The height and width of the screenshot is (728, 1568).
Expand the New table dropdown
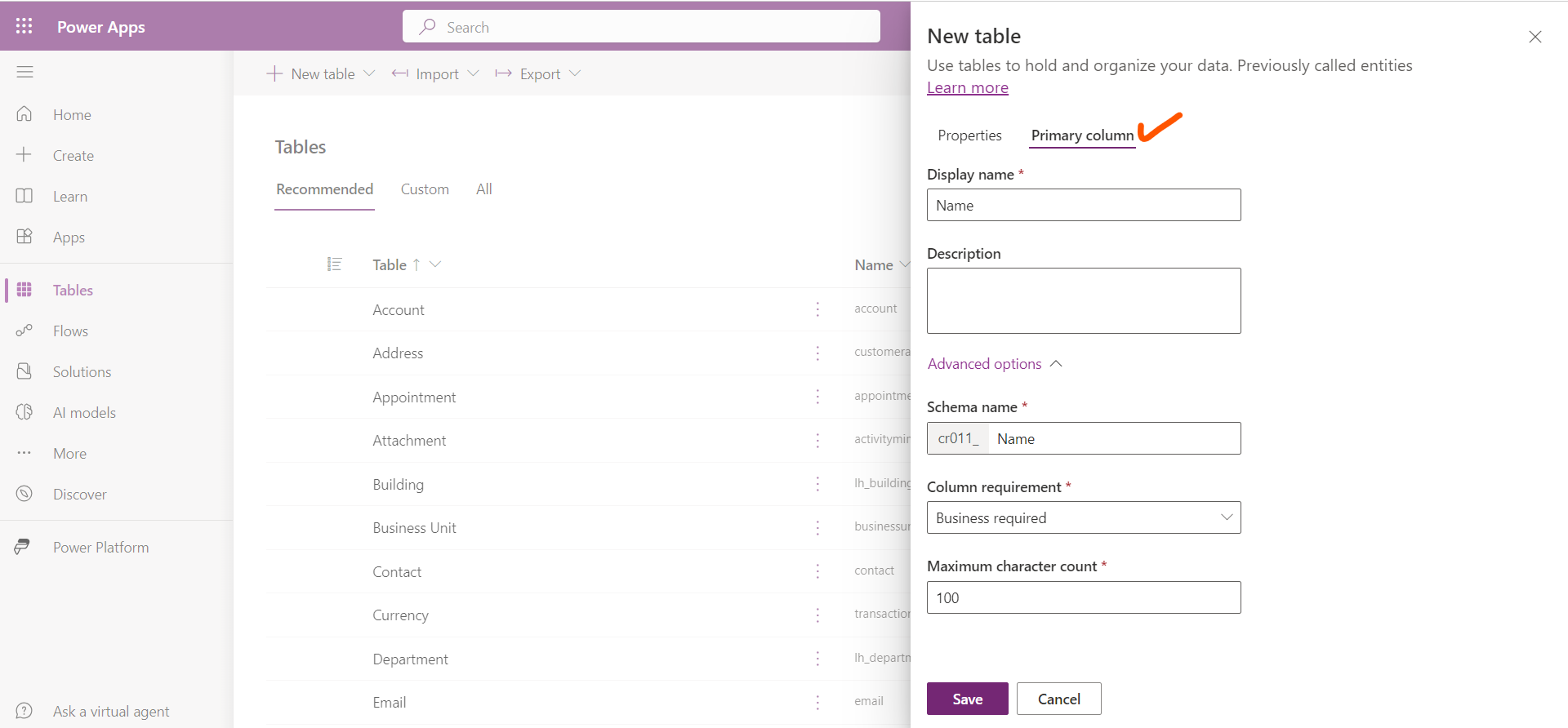(x=369, y=73)
